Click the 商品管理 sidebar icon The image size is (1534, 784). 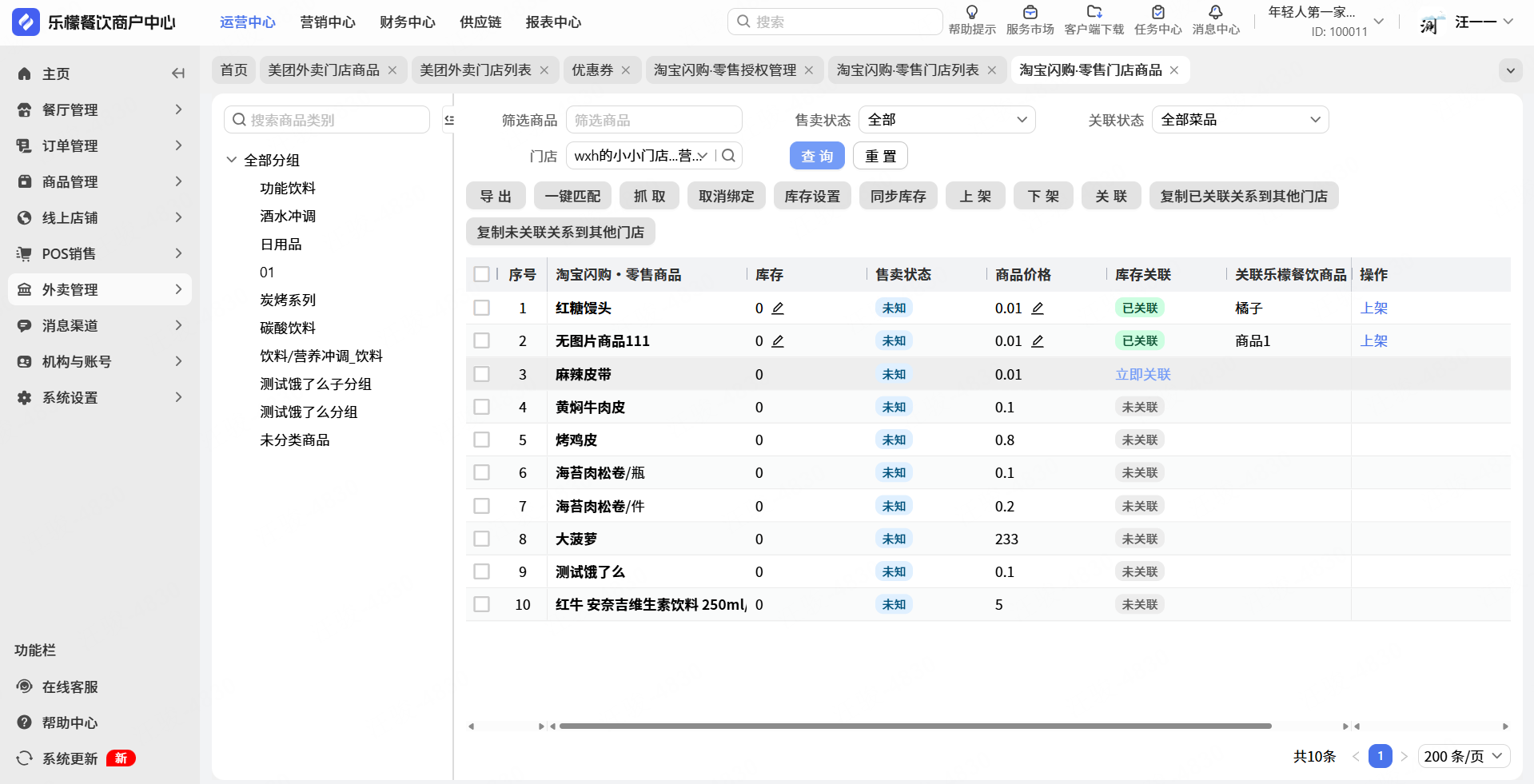[25, 181]
